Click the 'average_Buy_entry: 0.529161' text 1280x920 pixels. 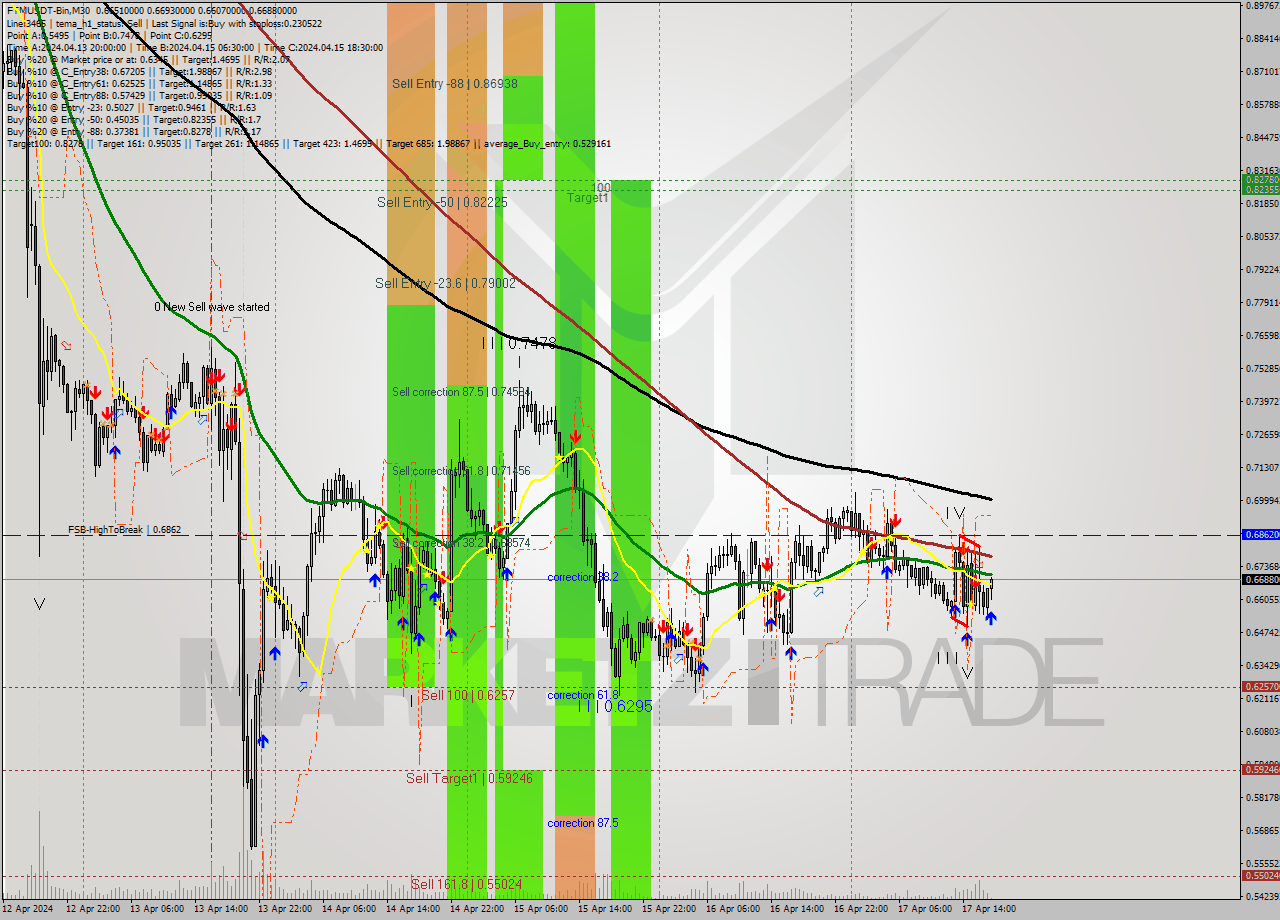547,144
